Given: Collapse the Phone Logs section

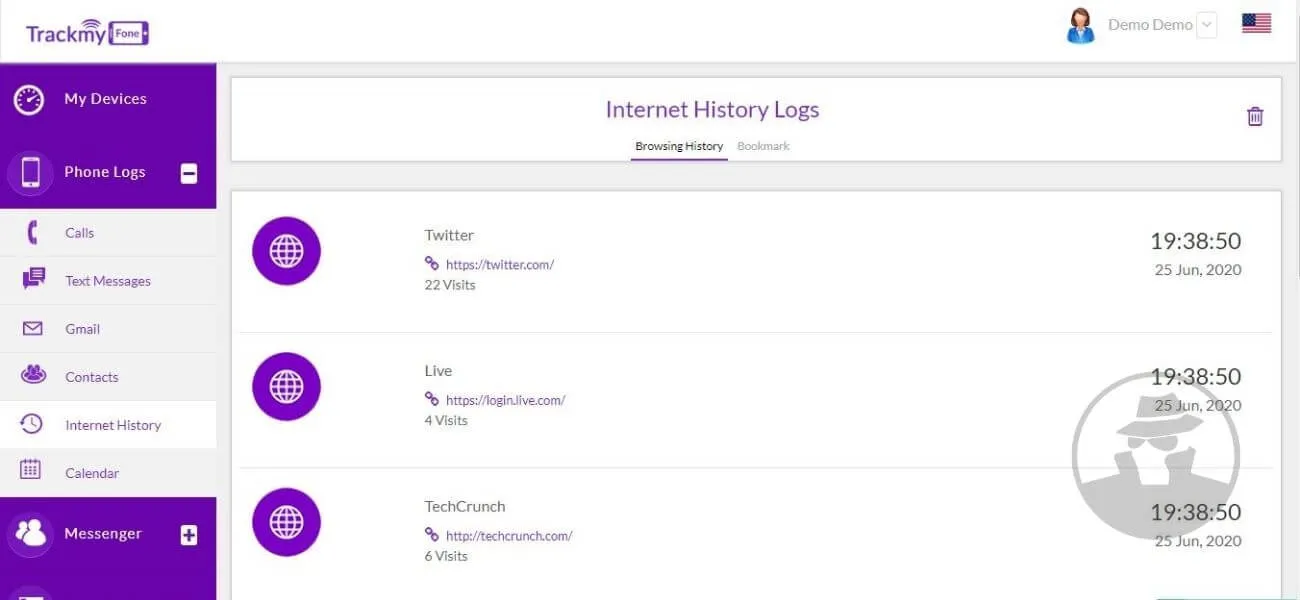Looking at the screenshot, I should (189, 173).
